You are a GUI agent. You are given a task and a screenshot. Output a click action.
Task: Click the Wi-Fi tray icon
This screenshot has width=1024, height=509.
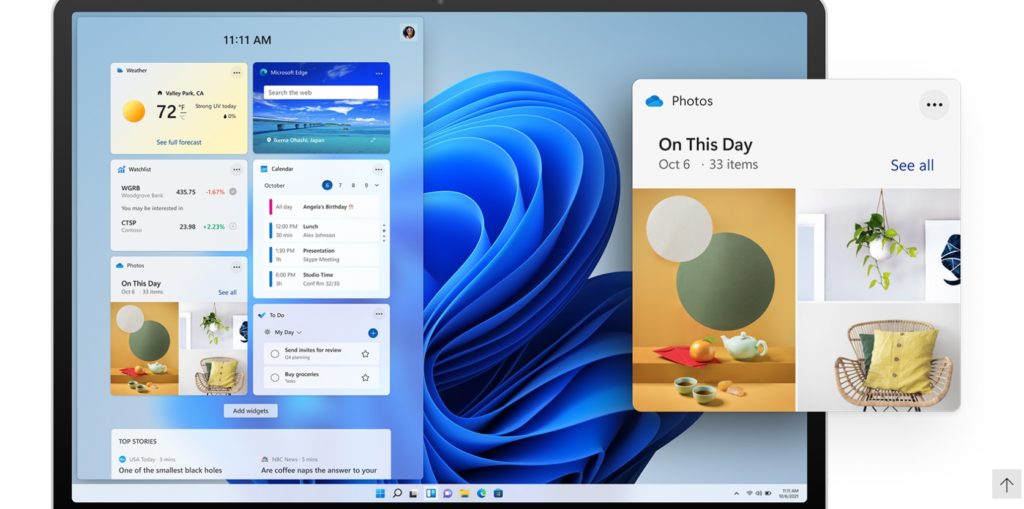coord(750,493)
